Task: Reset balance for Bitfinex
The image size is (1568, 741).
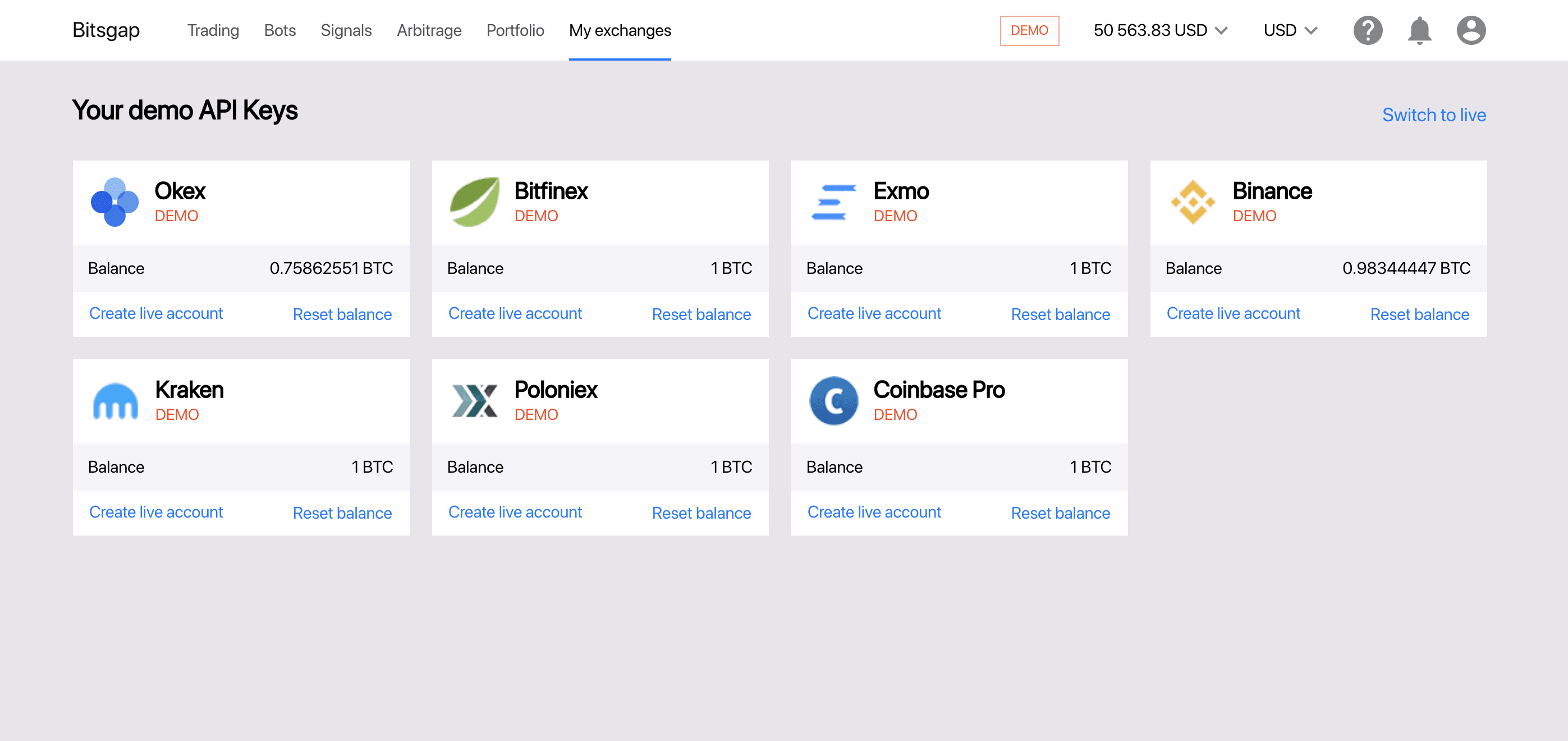Action: pos(701,314)
